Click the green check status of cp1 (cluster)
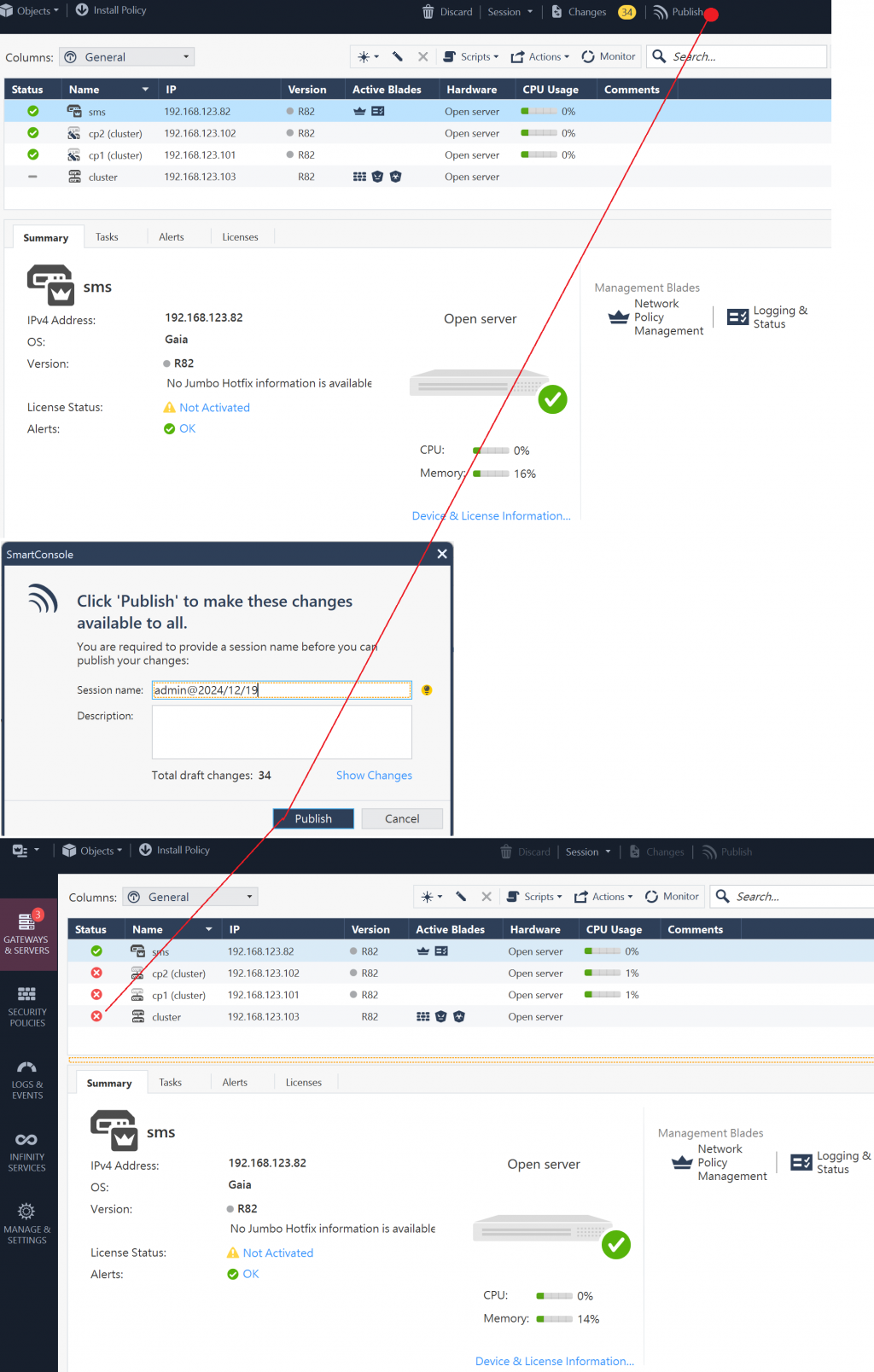Screen dimensions: 874x1372 click(32, 154)
